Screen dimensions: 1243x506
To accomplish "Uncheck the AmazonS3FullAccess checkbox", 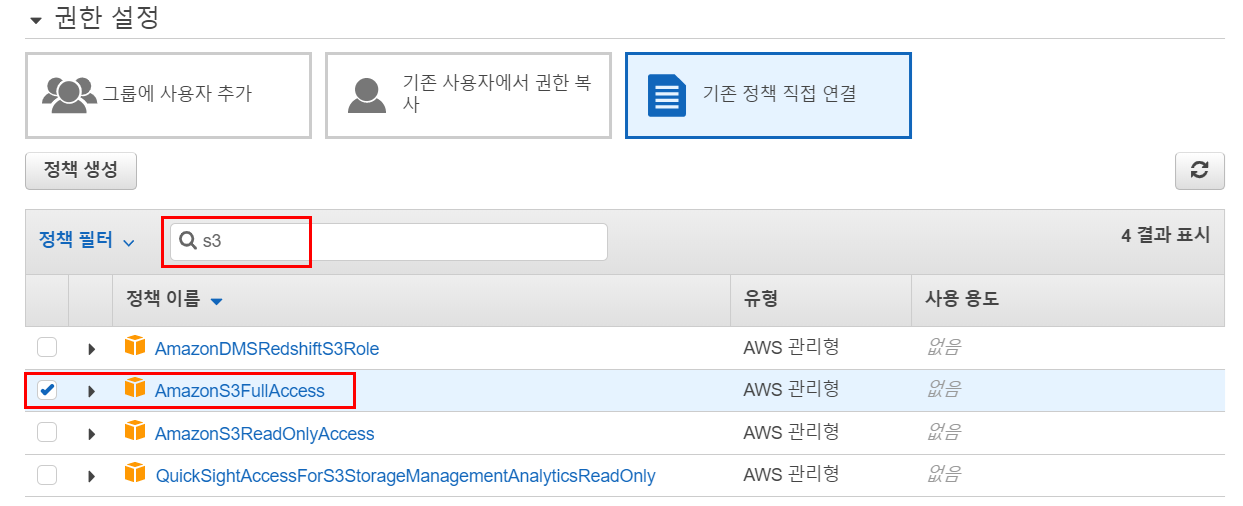I will pos(47,390).
